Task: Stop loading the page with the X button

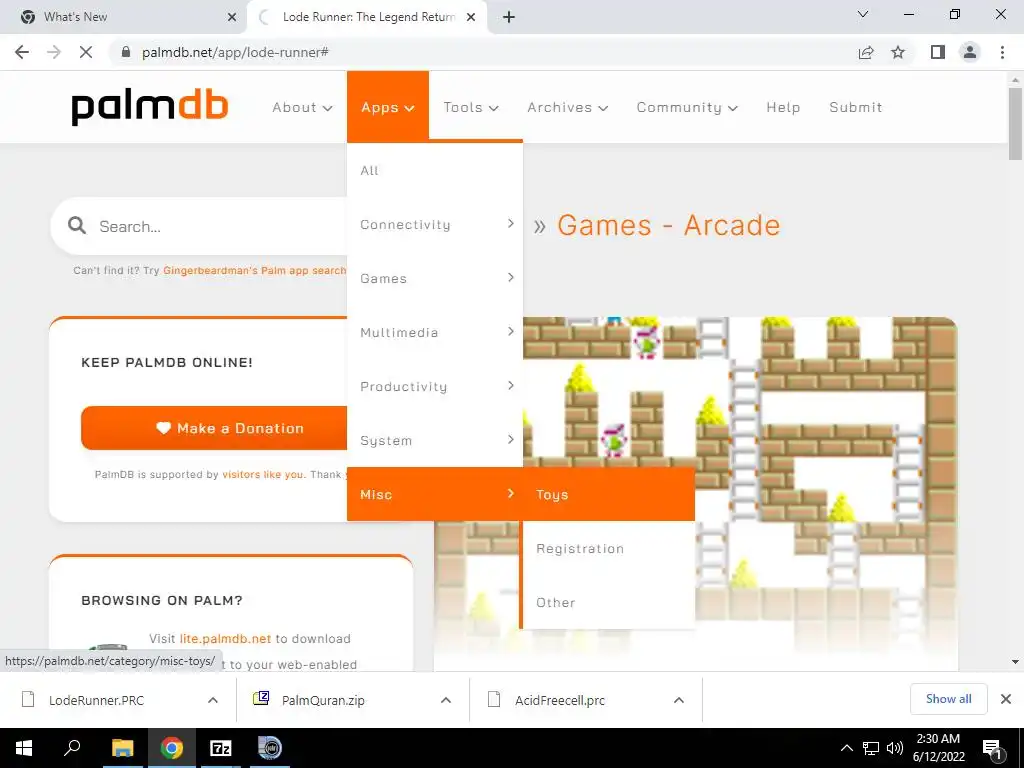Action: pyautogui.click(x=86, y=52)
